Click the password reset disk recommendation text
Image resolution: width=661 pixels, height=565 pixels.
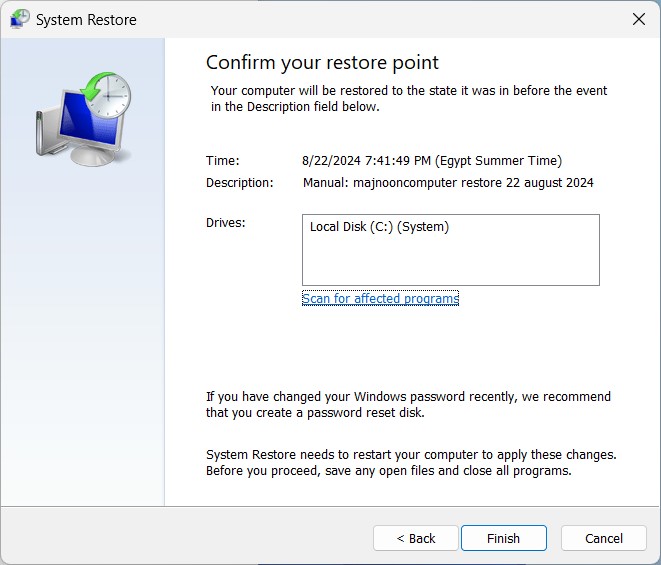(407, 405)
